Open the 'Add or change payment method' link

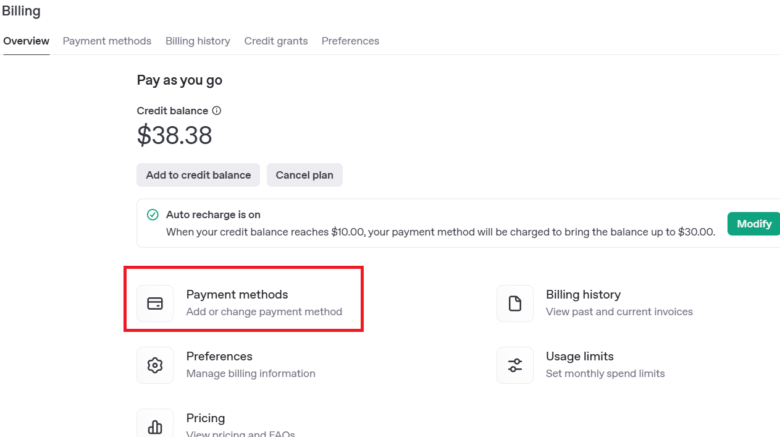coord(264,312)
